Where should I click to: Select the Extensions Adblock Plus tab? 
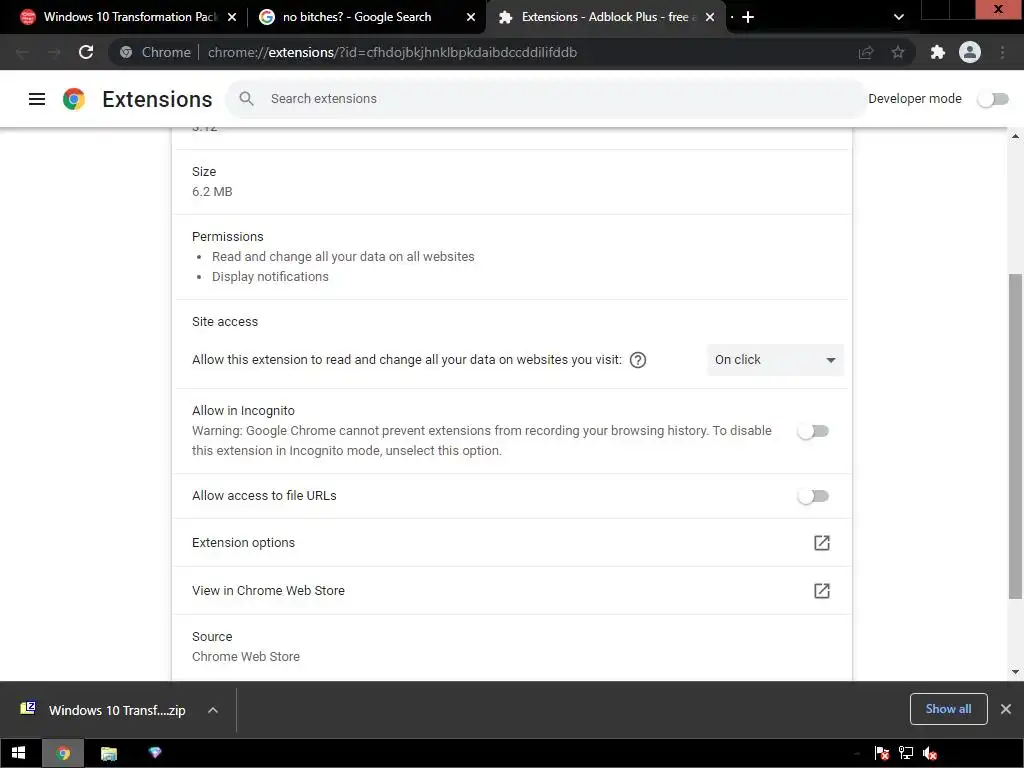point(605,17)
